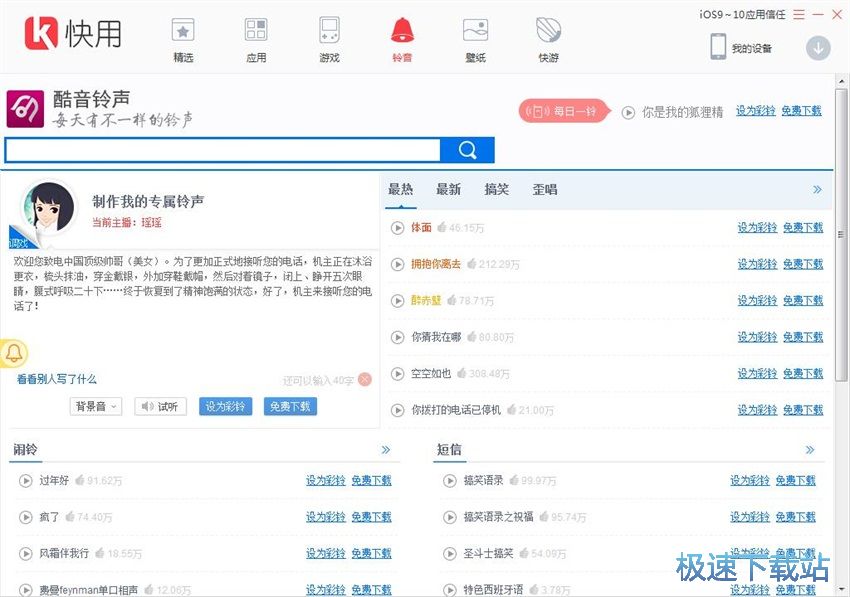Click 免费下载 for 过年好

pos(371,480)
